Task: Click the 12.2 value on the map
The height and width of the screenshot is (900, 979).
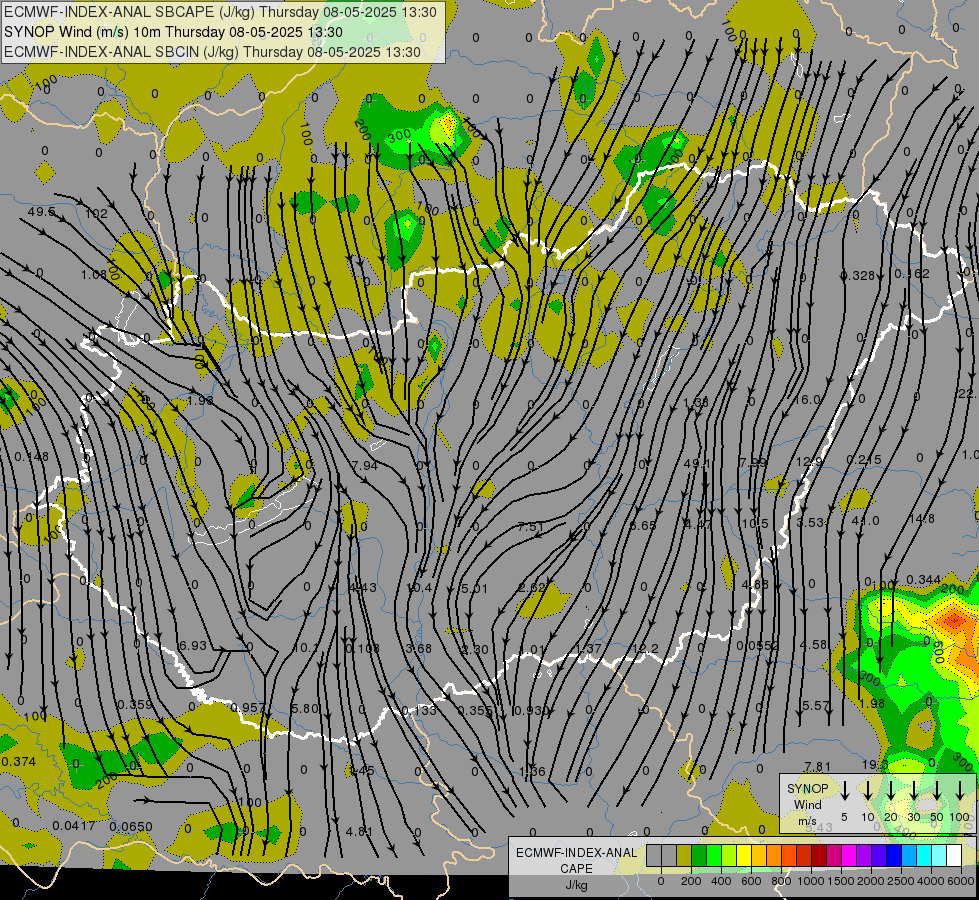Action: pos(646,649)
